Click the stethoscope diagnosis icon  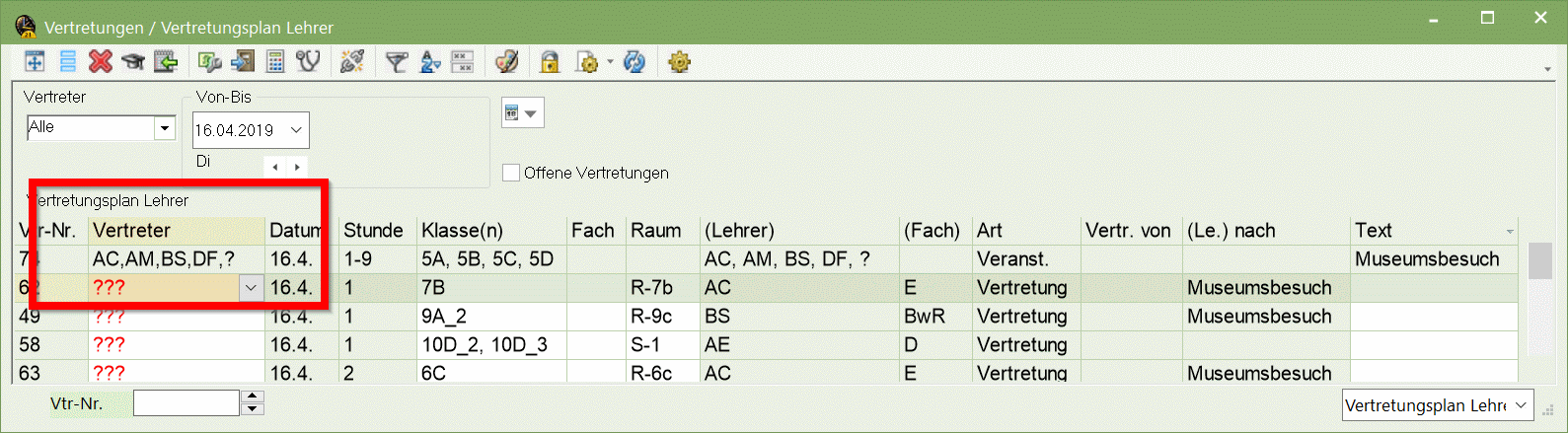tap(309, 62)
